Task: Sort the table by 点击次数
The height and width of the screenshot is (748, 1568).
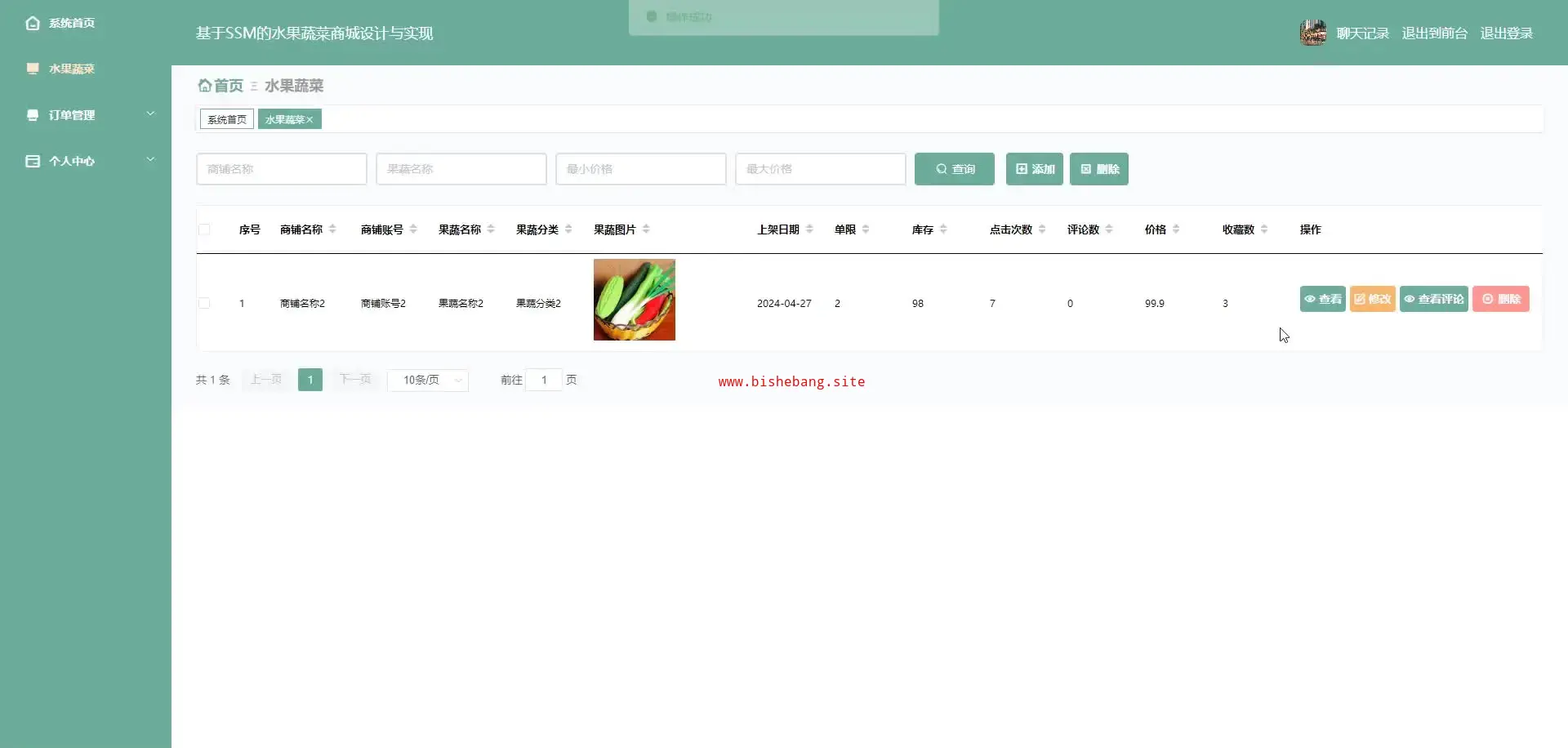Action: pyautogui.click(x=1042, y=229)
